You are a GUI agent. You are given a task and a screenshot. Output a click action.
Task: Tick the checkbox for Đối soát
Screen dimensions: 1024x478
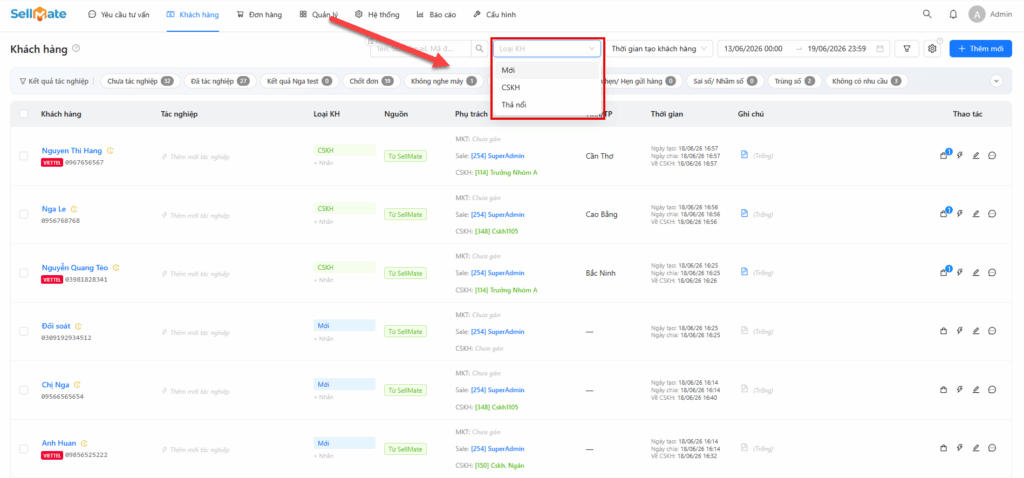24,331
